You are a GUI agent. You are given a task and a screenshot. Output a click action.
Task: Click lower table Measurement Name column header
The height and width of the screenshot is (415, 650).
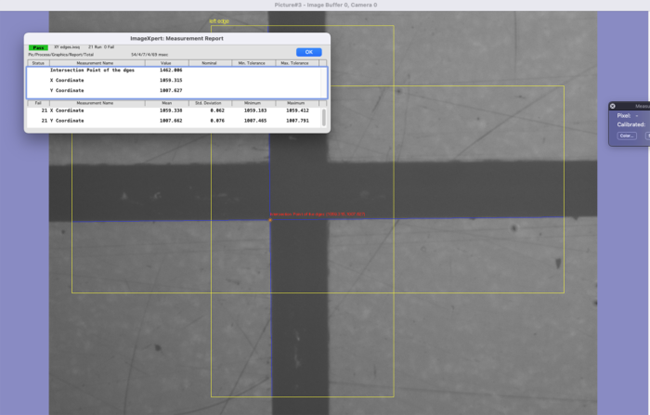(x=95, y=103)
